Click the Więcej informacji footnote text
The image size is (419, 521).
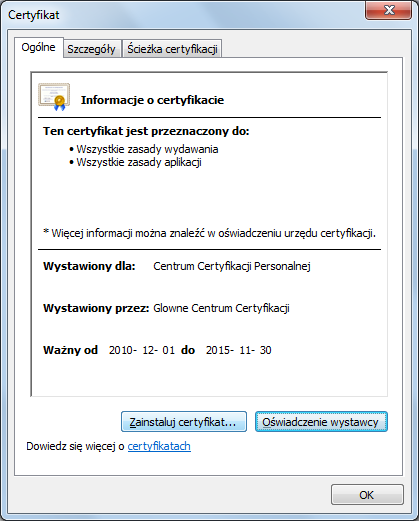(209, 233)
